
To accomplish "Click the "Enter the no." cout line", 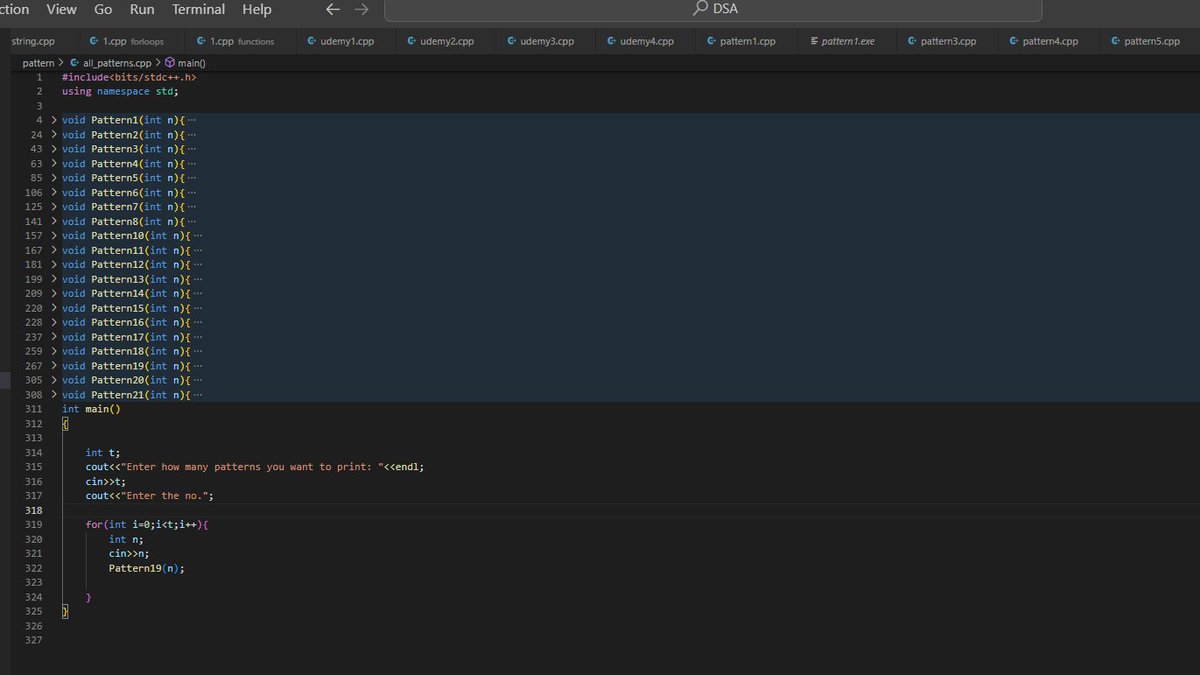I will (150, 496).
